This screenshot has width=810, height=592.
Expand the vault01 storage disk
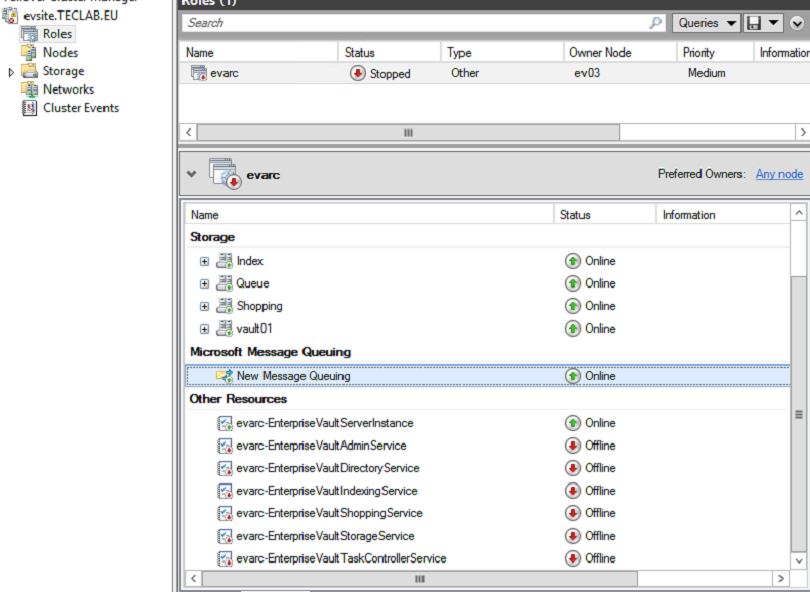205,329
